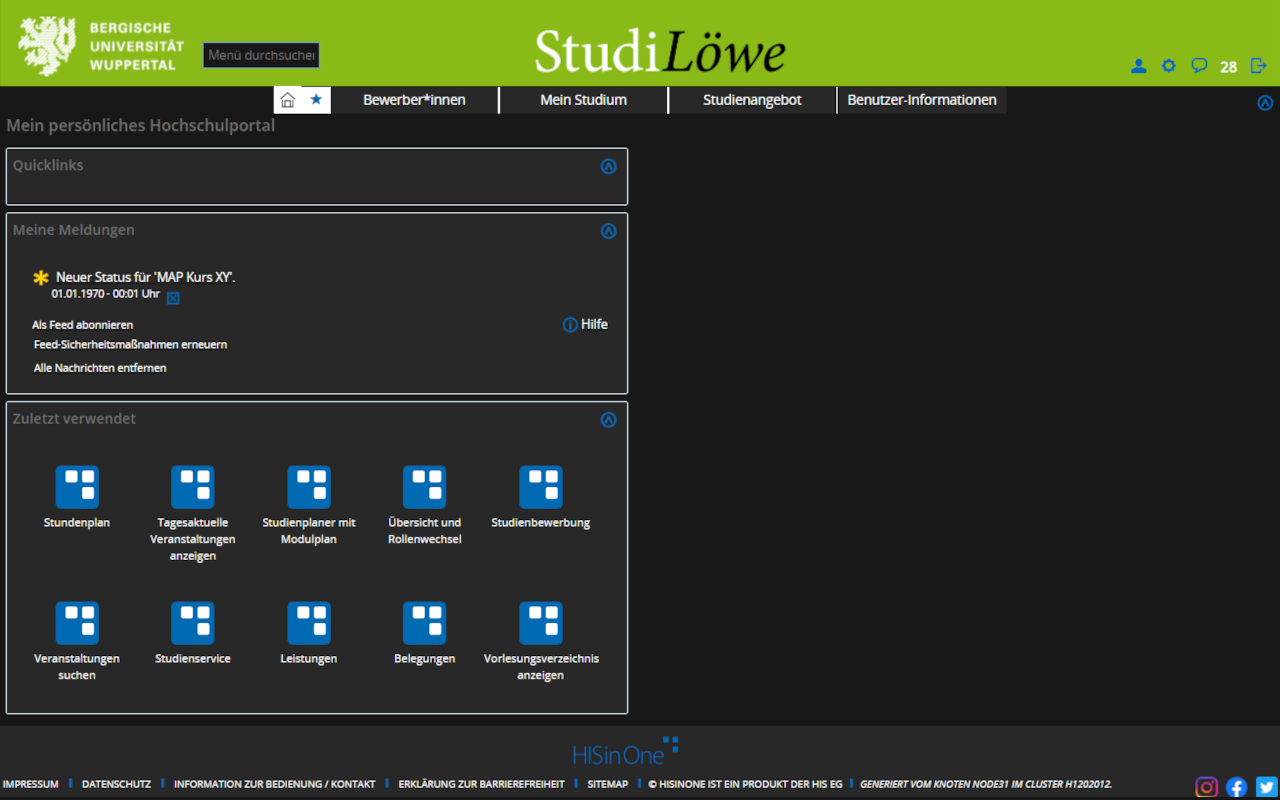Click the yellow asterisk new-status icon
Image resolution: width=1280 pixels, height=800 pixels.
[x=41, y=277]
